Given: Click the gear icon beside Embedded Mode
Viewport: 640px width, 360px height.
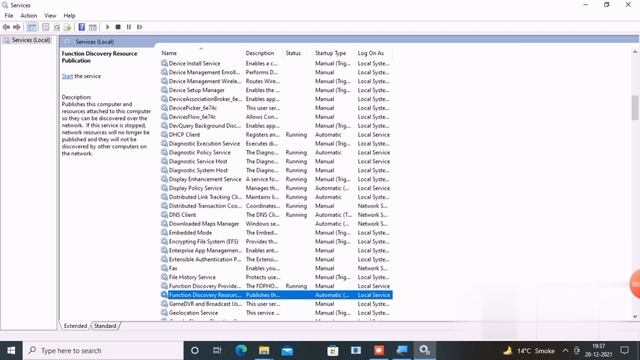Looking at the screenshot, I should pyautogui.click(x=164, y=233).
